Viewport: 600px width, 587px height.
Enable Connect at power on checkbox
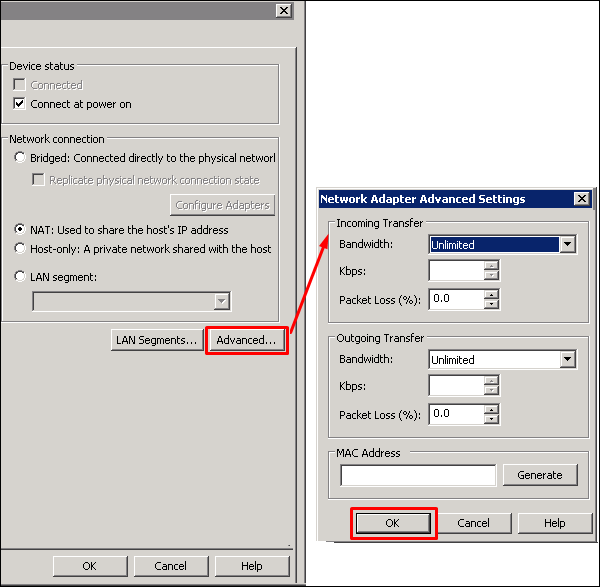point(20,104)
